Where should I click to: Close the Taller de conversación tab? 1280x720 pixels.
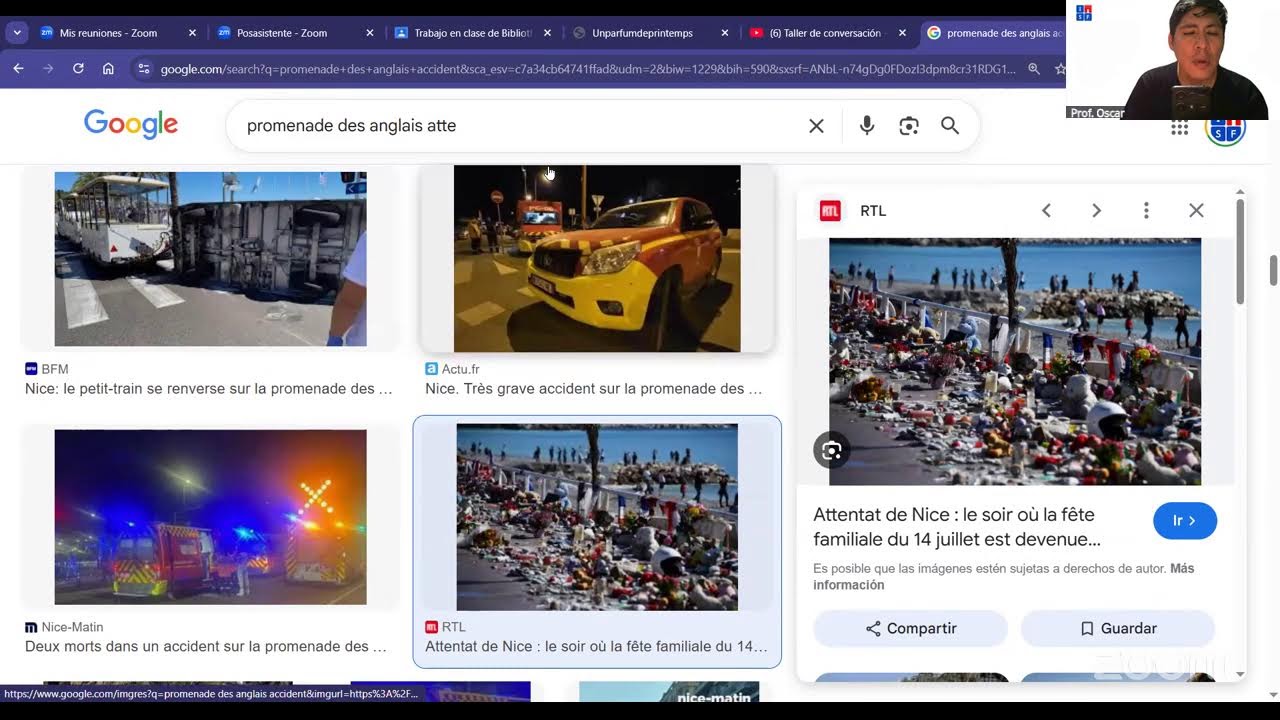902,33
